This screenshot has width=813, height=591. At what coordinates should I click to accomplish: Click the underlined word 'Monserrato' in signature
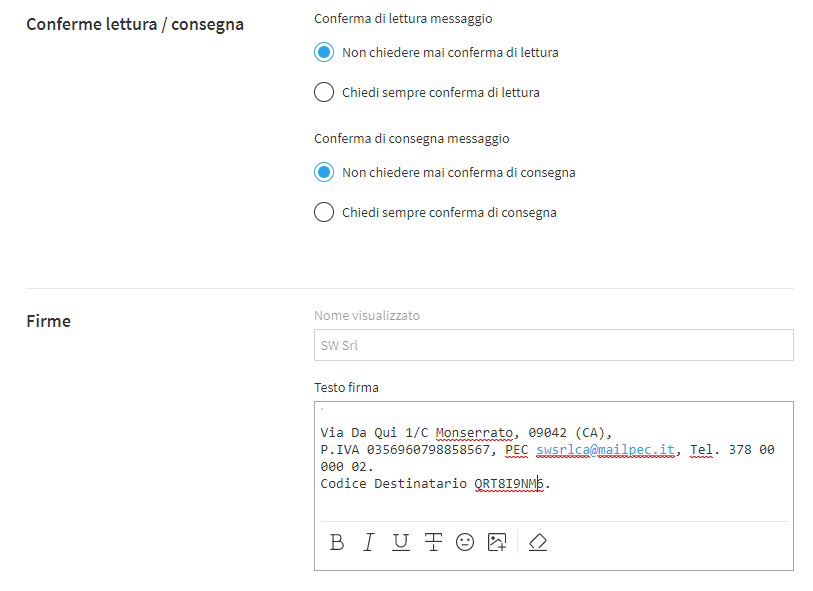pyautogui.click(x=474, y=433)
